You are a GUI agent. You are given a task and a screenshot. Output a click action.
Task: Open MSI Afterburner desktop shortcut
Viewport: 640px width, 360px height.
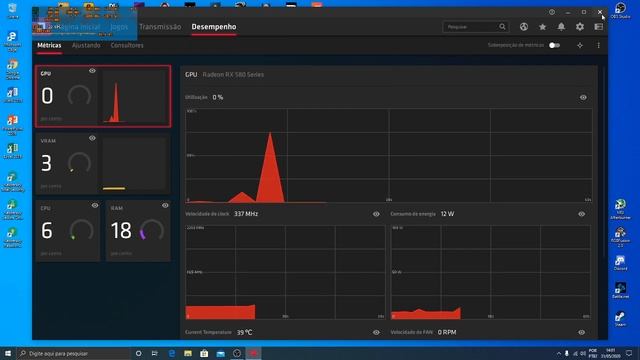[620, 209]
